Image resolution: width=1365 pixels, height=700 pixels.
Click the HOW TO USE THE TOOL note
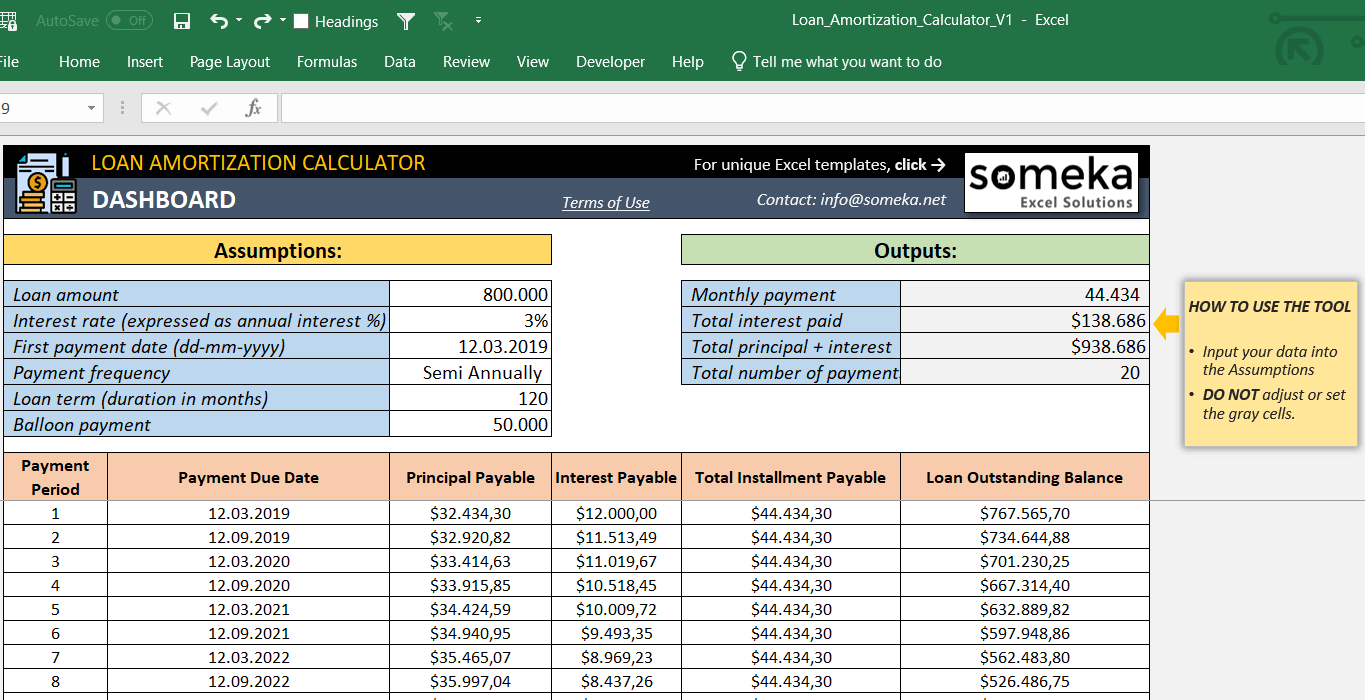point(1270,363)
